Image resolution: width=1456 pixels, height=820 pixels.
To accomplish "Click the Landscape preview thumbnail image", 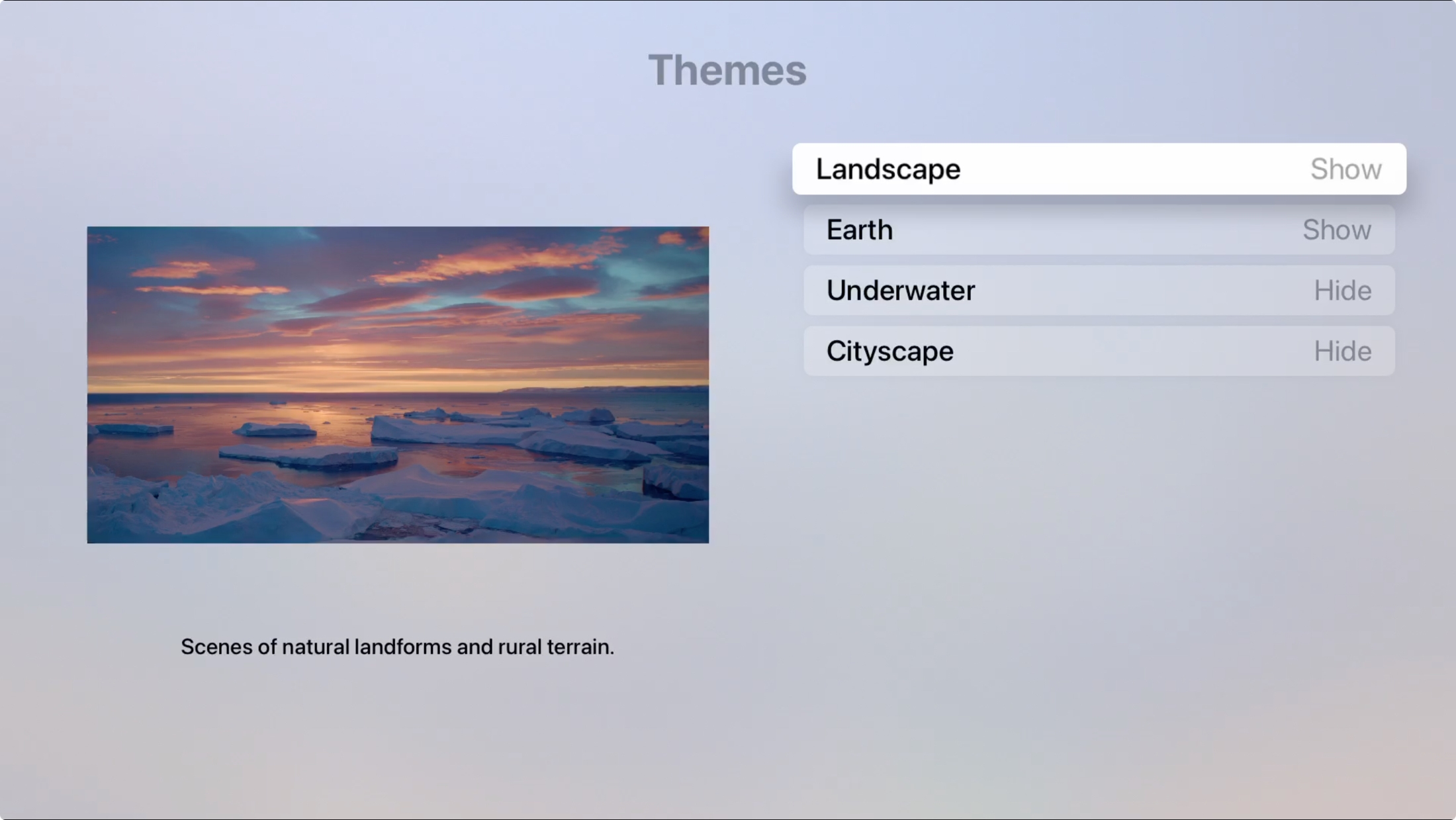I will click(398, 385).
